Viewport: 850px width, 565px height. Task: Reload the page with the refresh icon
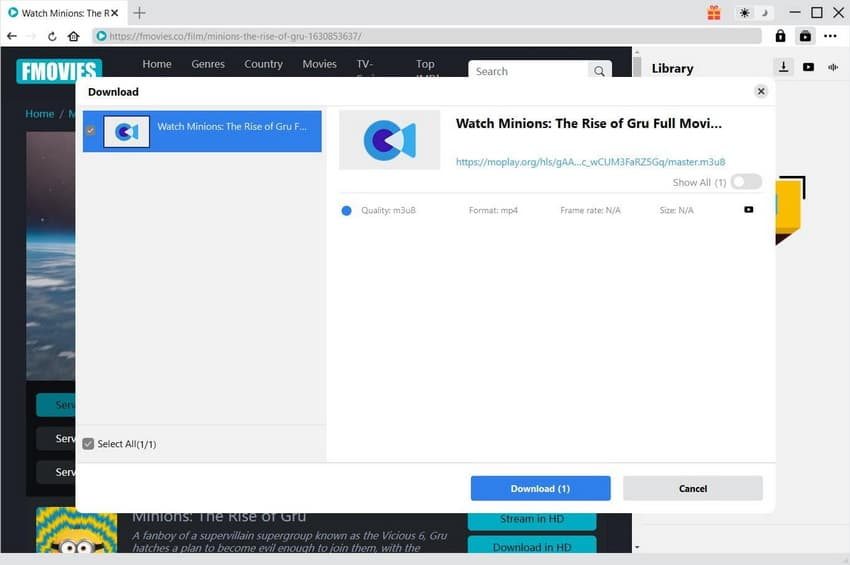click(52, 36)
